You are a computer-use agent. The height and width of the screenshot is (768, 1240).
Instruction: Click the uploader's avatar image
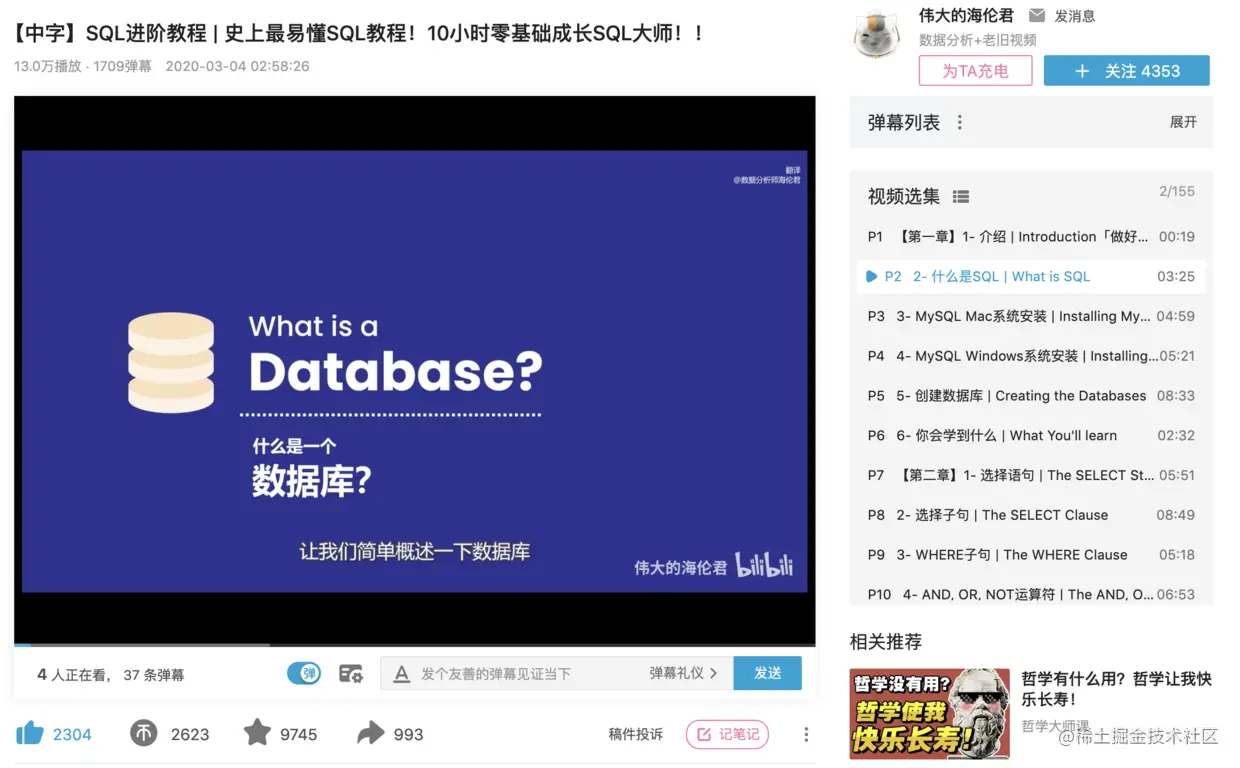(x=877, y=35)
